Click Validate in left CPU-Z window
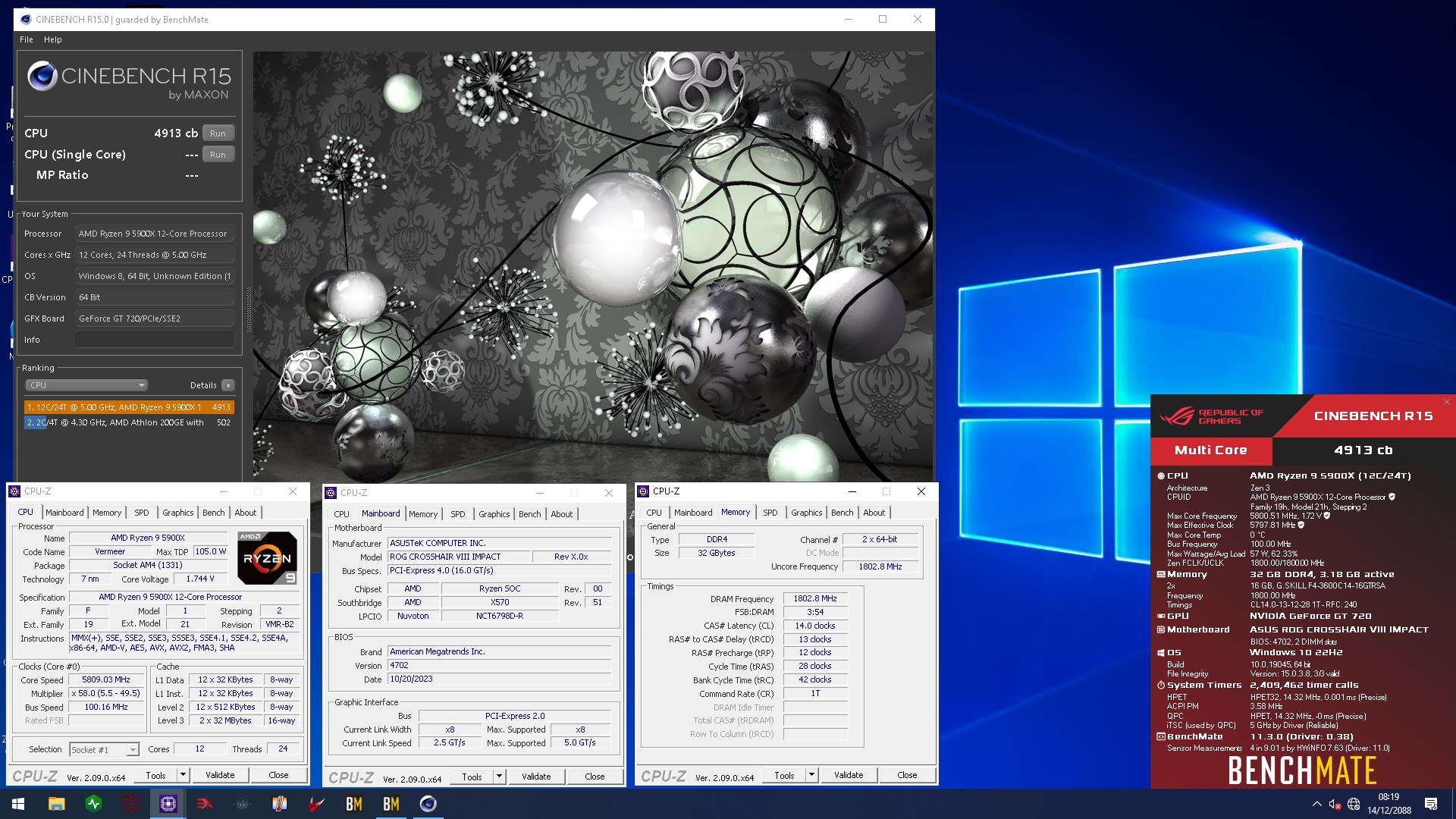1456x819 pixels. tap(220, 775)
